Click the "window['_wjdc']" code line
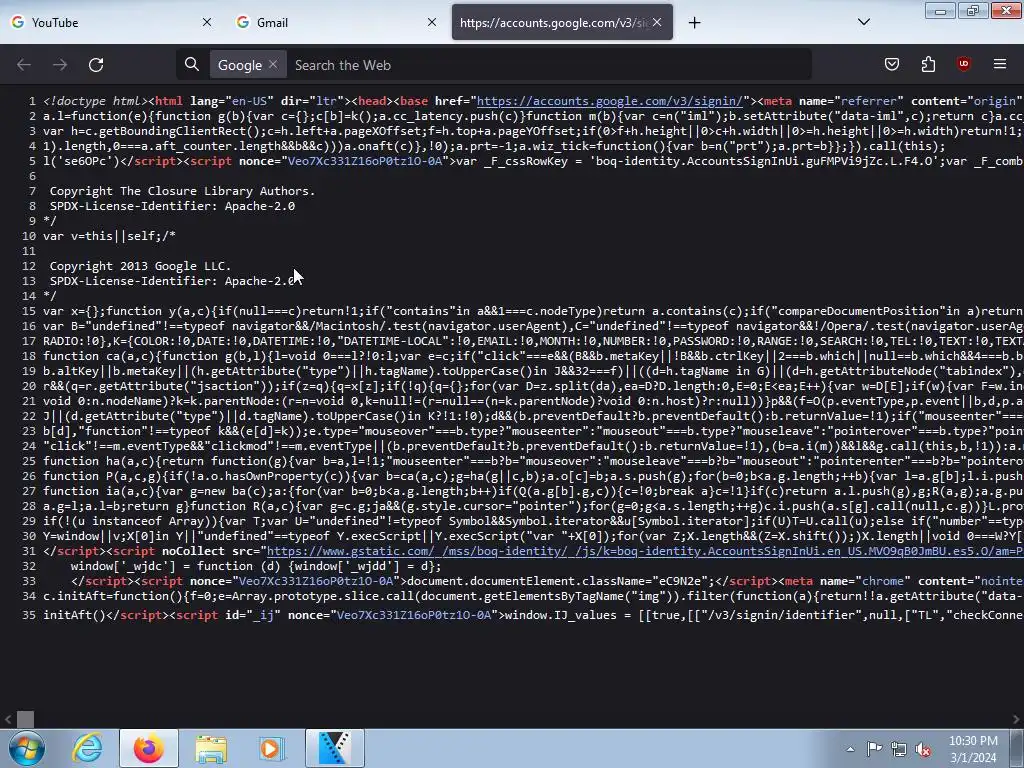 click(x=256, y=566)
